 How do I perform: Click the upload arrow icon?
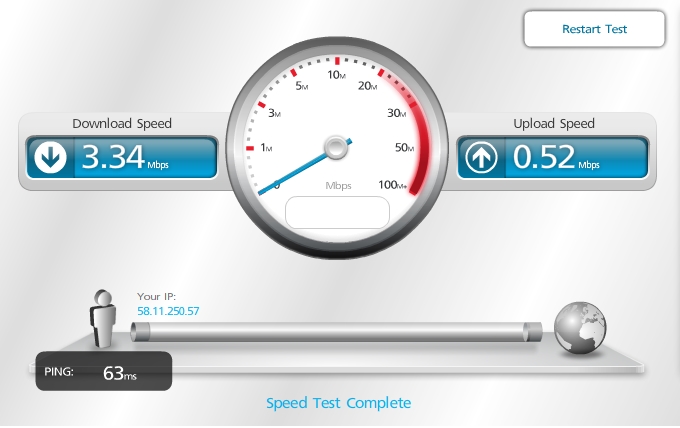[x=481, y=157]
